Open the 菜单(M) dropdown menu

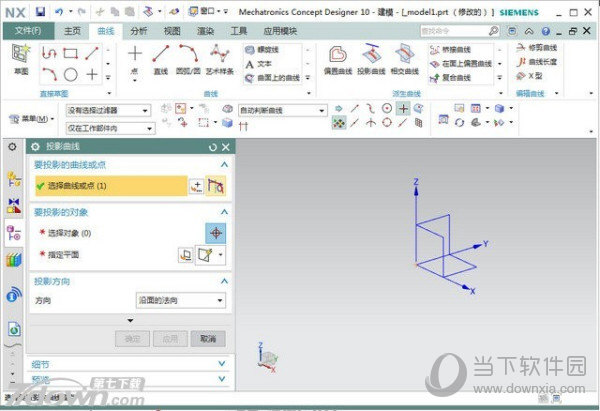pyautogui.click(x=32, y=119)
